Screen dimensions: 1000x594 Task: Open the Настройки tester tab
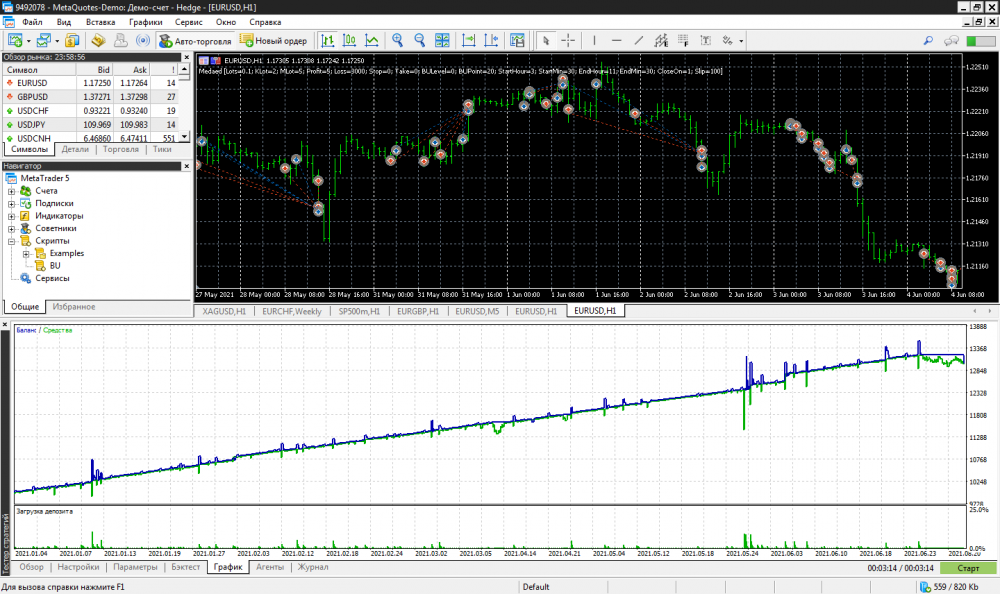(x=78, y=567)
